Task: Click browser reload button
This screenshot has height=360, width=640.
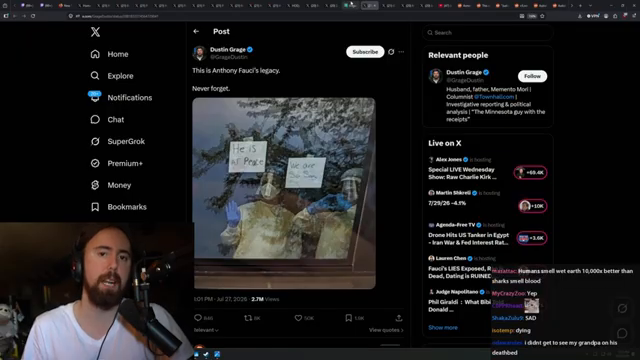Action: (x=33, y=16)
